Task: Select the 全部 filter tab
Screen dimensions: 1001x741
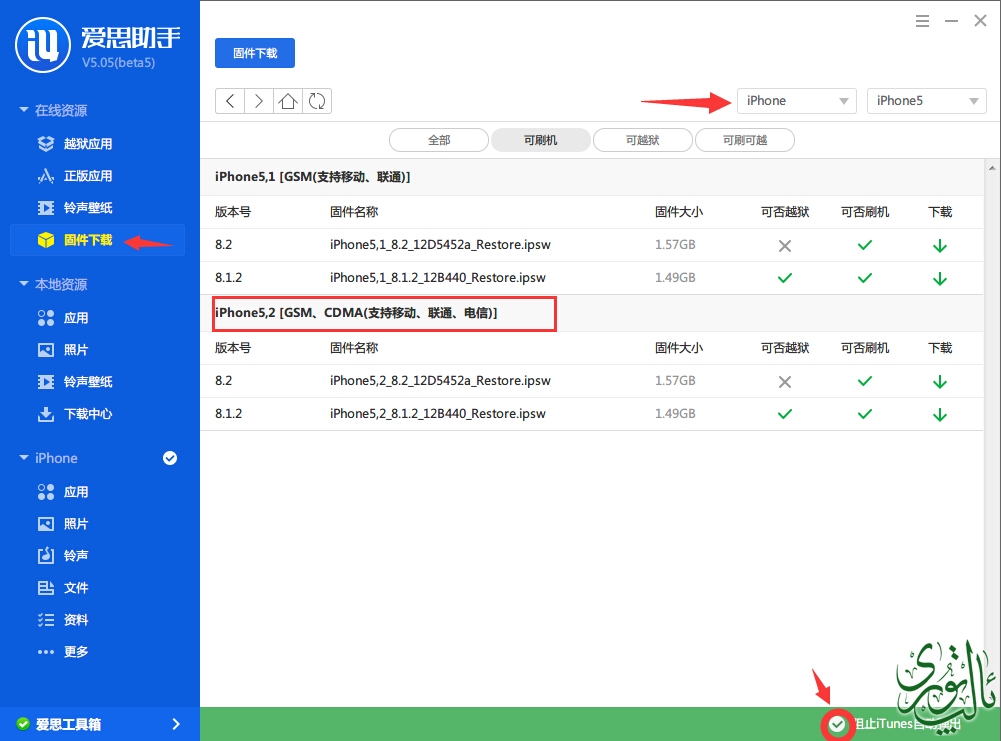Action: pos(439,140)
